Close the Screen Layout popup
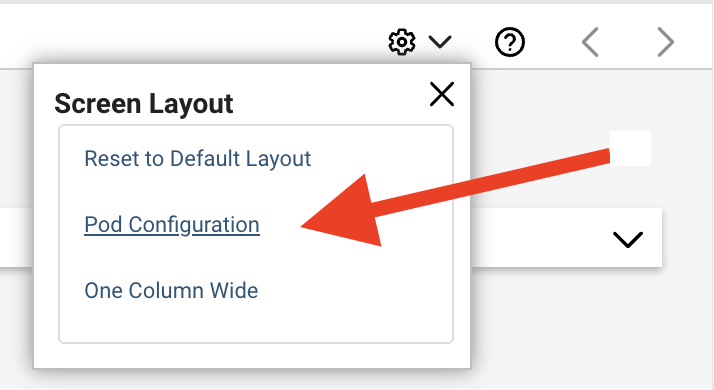 442,94
